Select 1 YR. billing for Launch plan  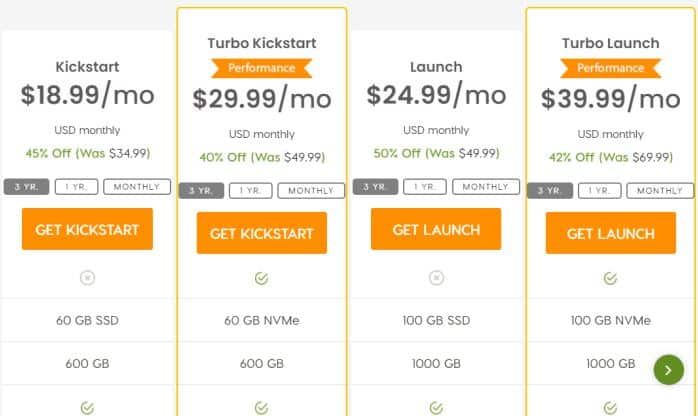(425, 187)
